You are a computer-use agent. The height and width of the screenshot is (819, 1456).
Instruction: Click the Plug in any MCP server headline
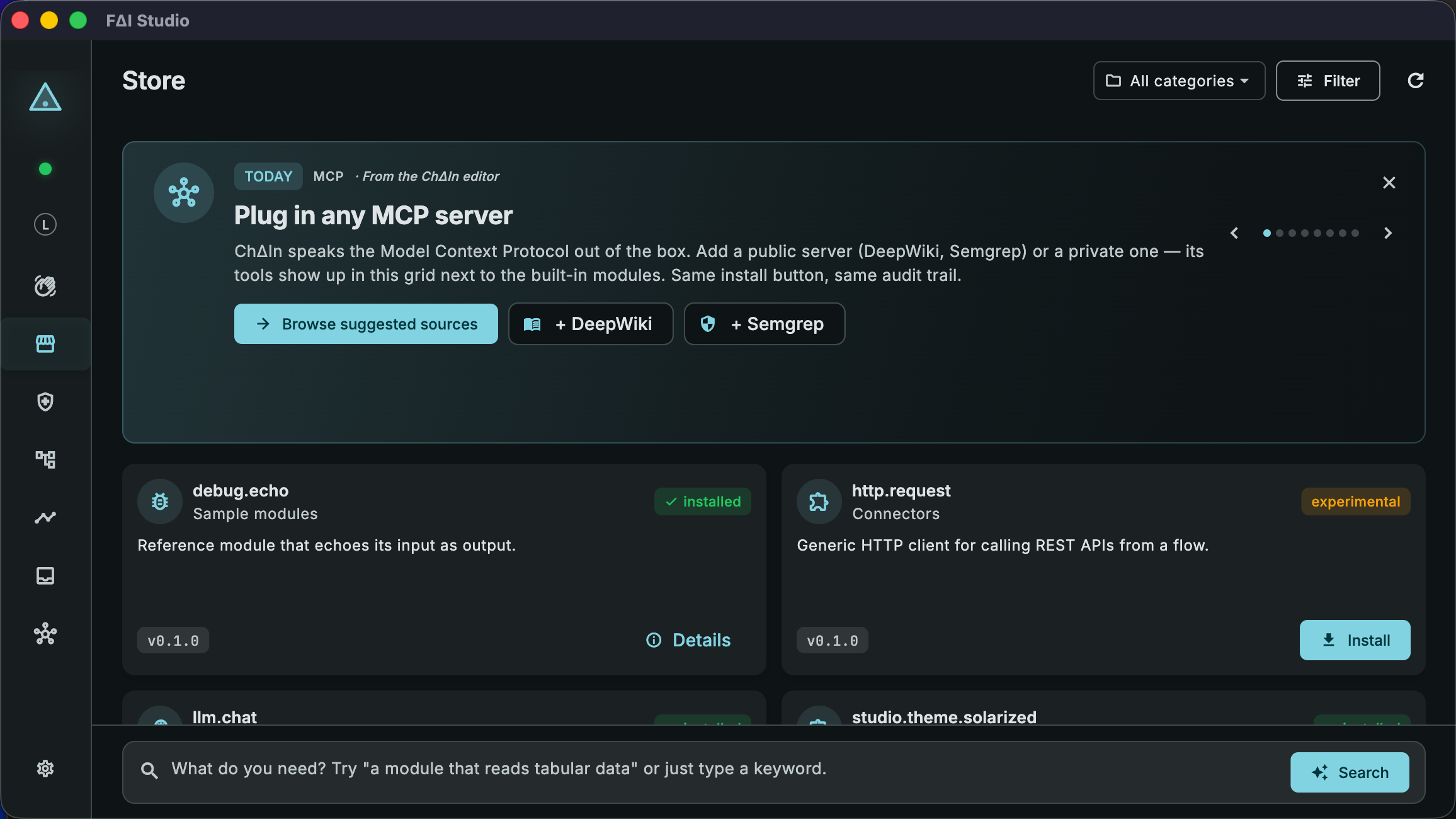pos(373,215)
